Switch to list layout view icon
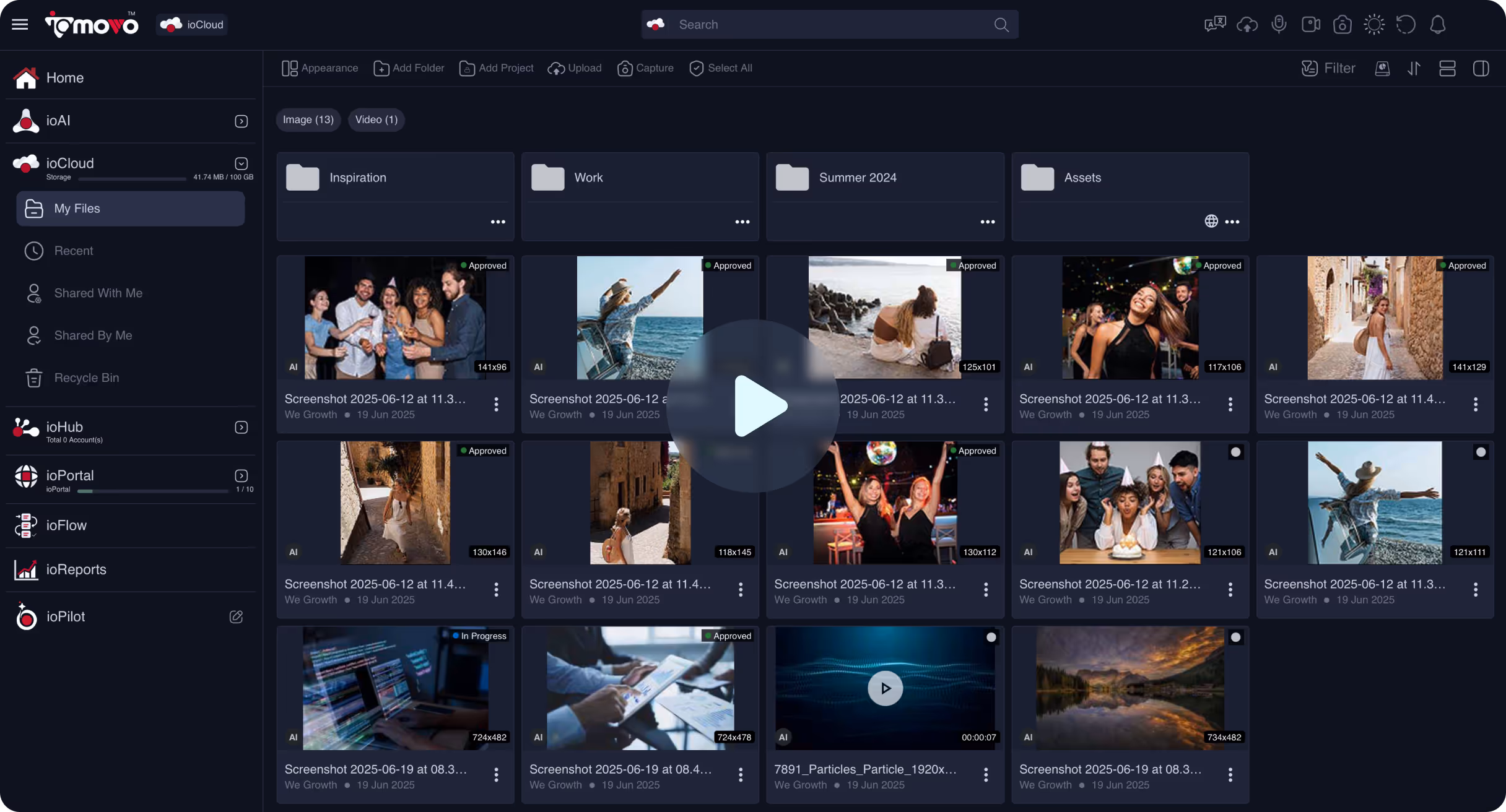1506x812 pixels. click(x=1447, y=68)
